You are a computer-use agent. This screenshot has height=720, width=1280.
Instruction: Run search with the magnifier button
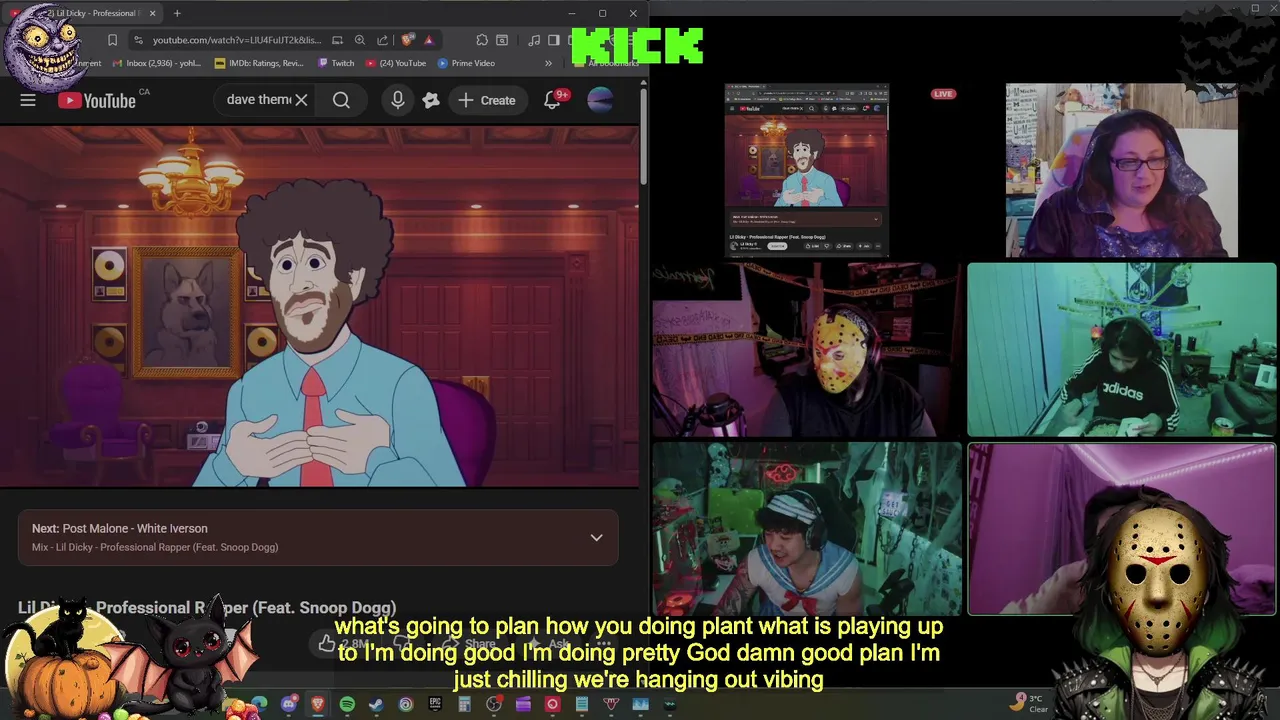341,100
